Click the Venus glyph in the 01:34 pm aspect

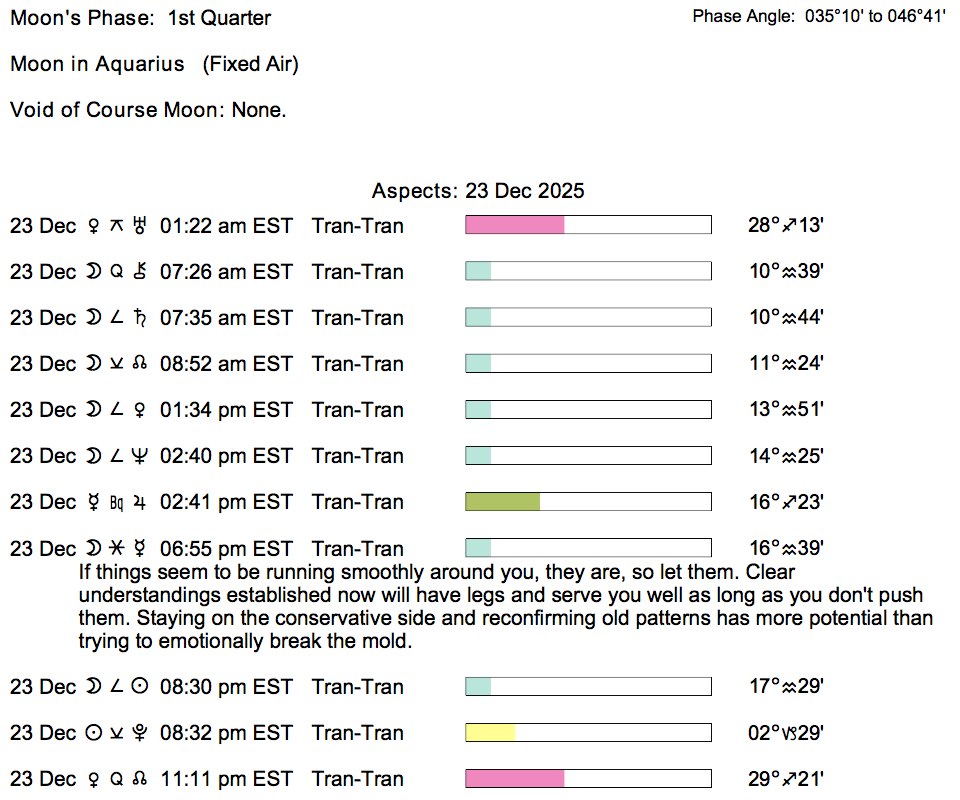pyautogui.click(x=140, y=410)
